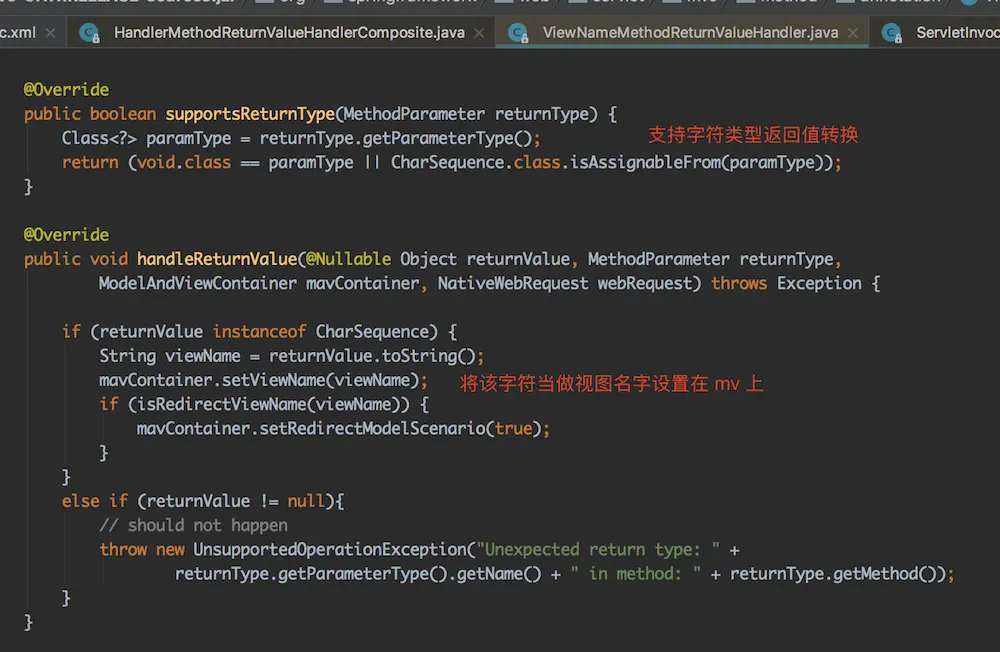Click the first @Override annotation

(x=66, y=90)
